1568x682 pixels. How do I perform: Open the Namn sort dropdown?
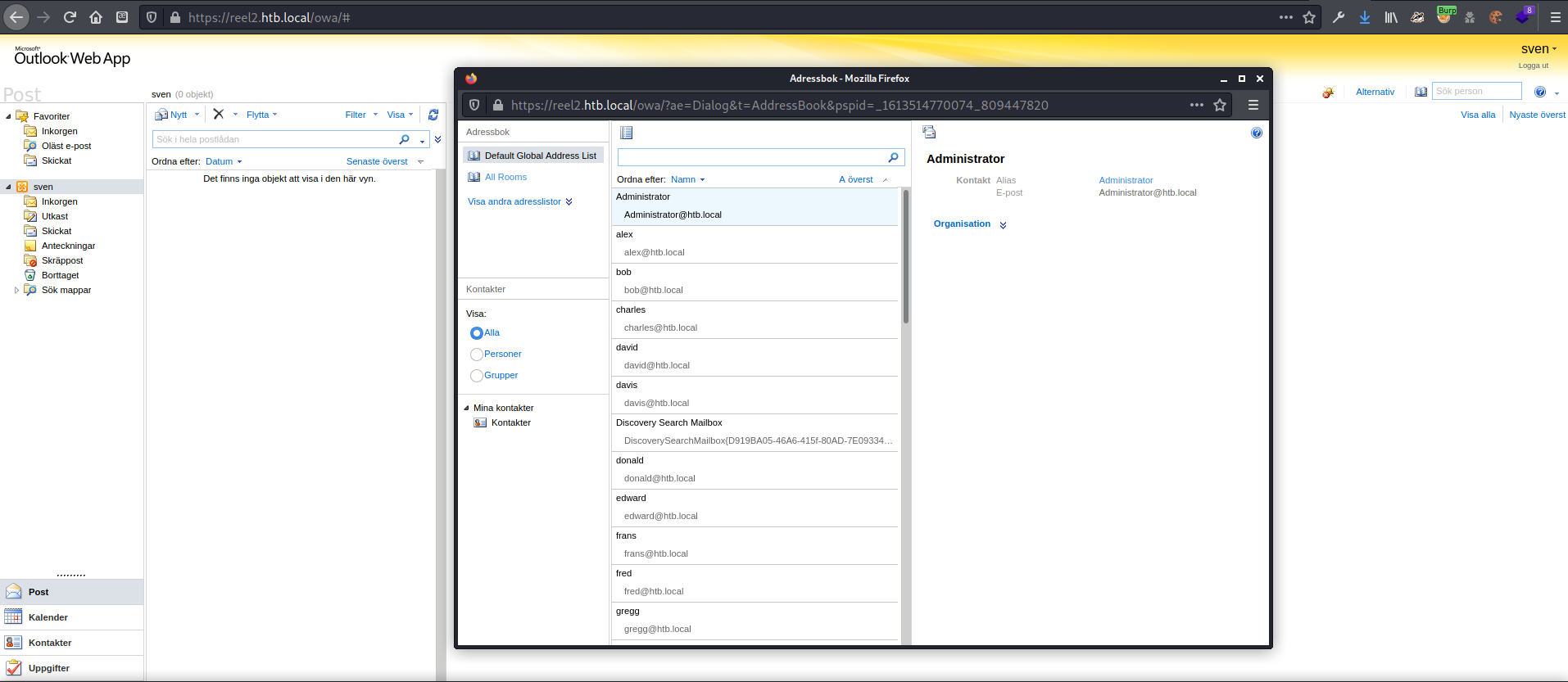coord(687,179)
